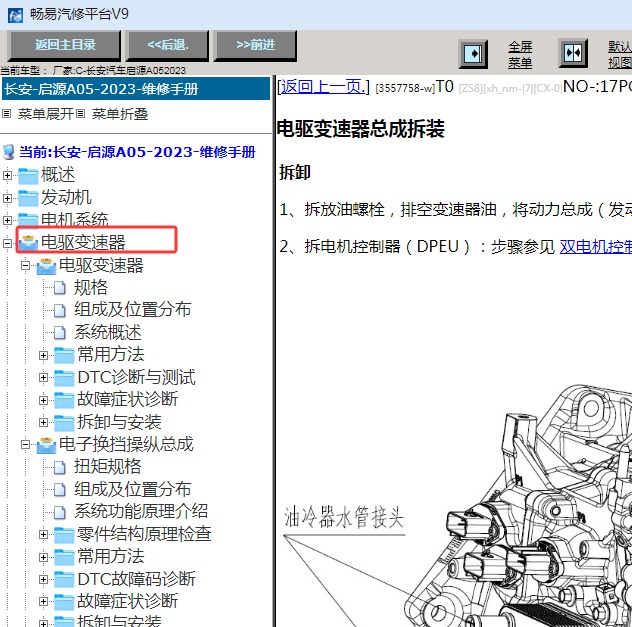
Task: Go forward with >>前进 button
Action: [256, 45]
